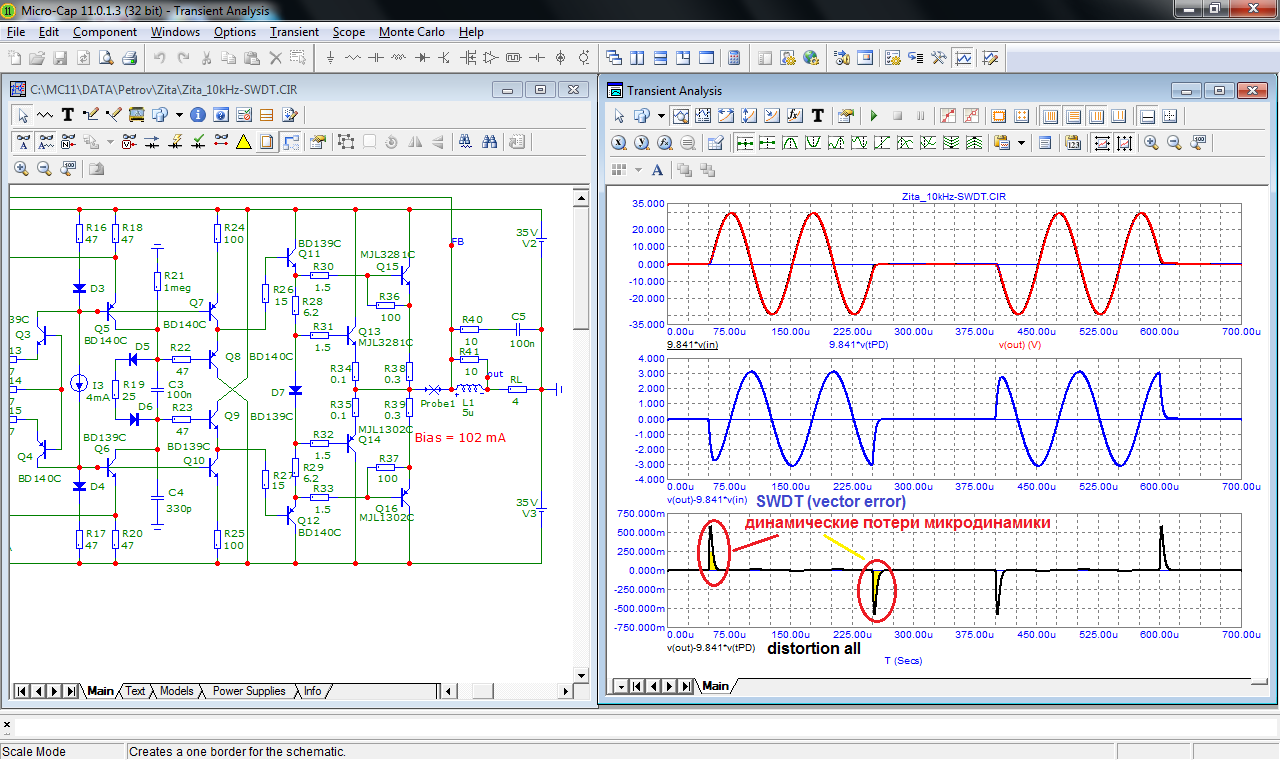Expand the plot clipboard dropdown arrow

click(1021, 143)
